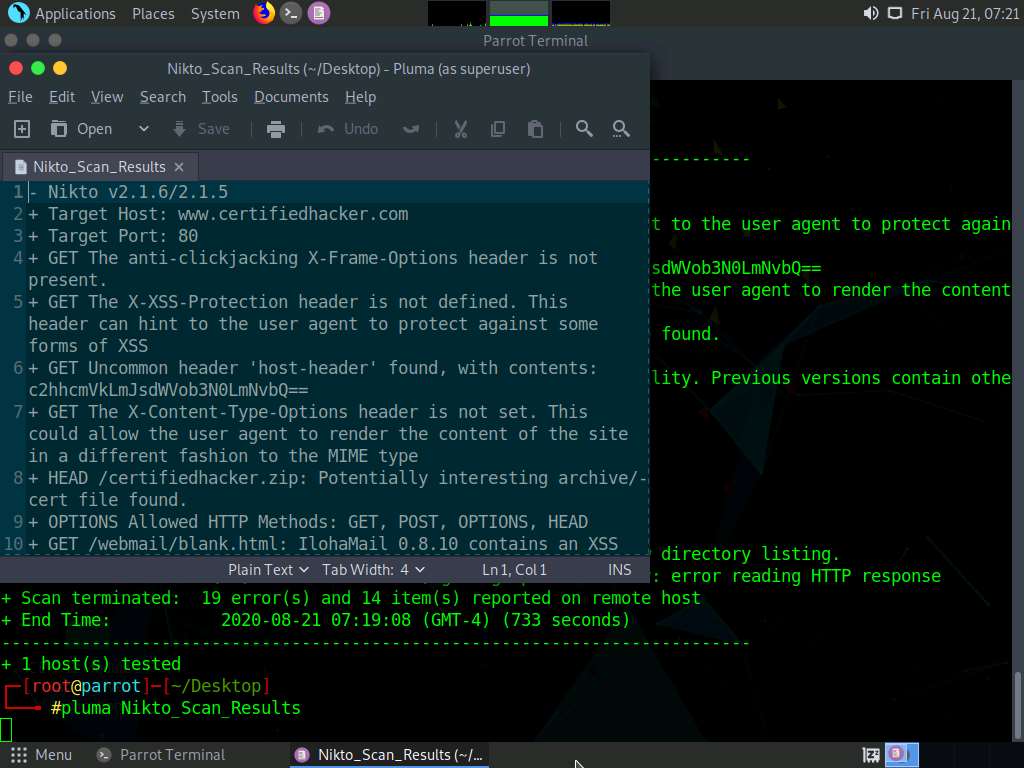Click the End Time line in terminal
The width and height of the screenshot is (1024, 768).
pyautogui.click(x=315, y=620)
